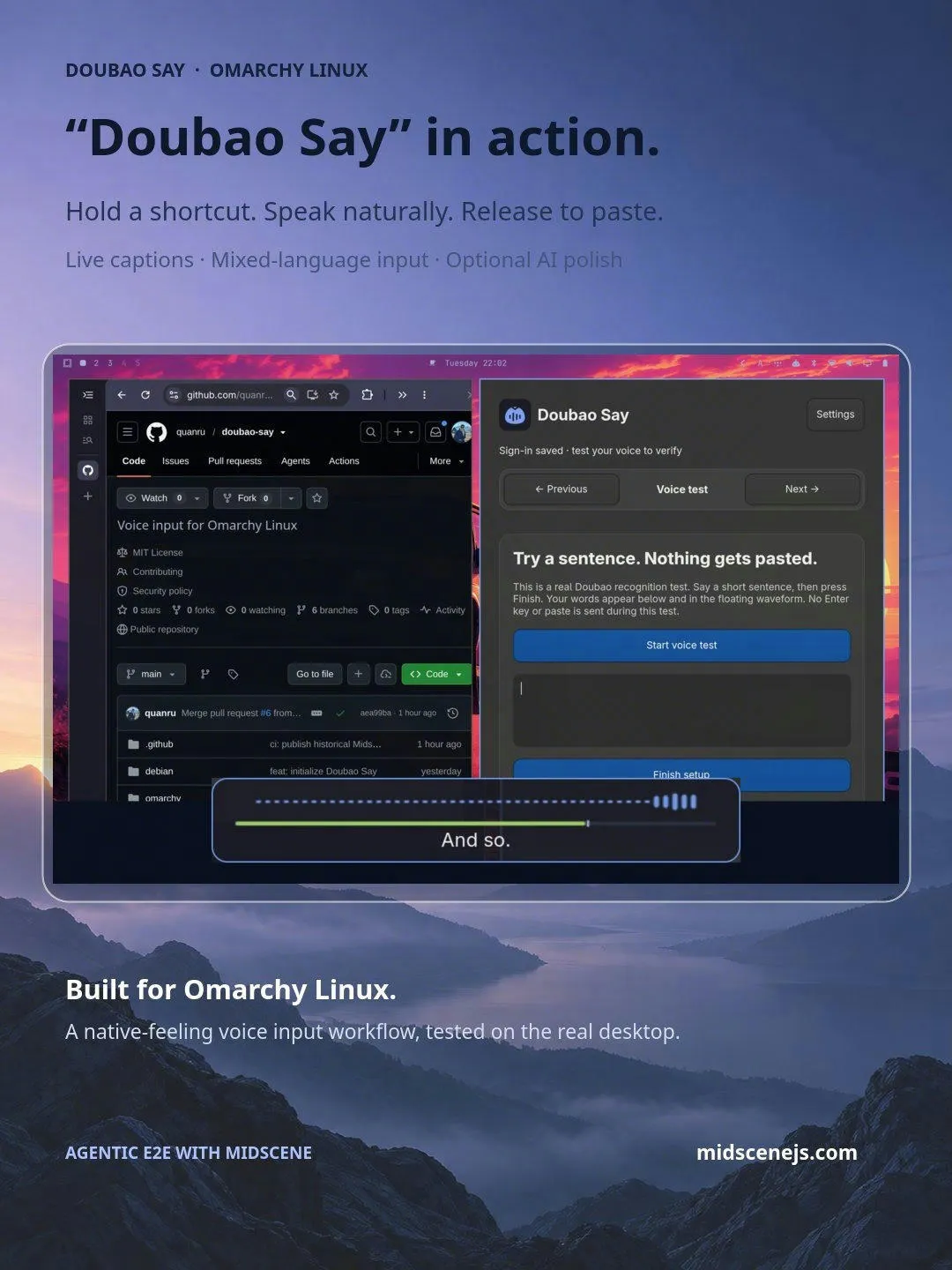Open the Agents tab

[x=295, y=461]
